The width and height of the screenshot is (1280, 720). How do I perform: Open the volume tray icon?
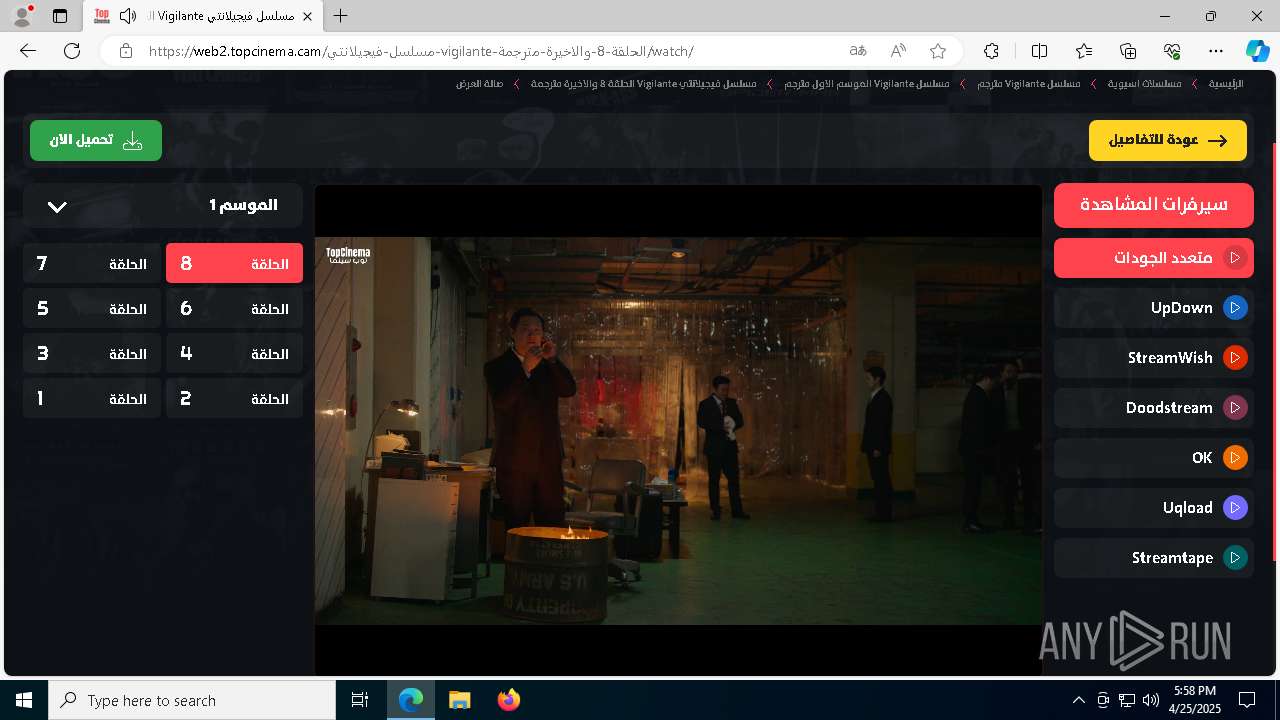click(x=1151, y=700)
